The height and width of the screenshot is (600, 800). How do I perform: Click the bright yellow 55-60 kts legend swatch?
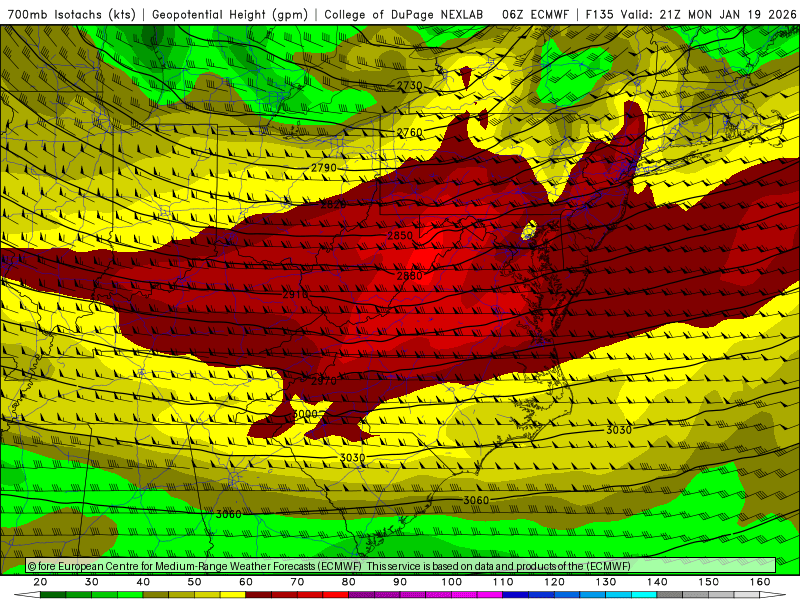point(233,595)
